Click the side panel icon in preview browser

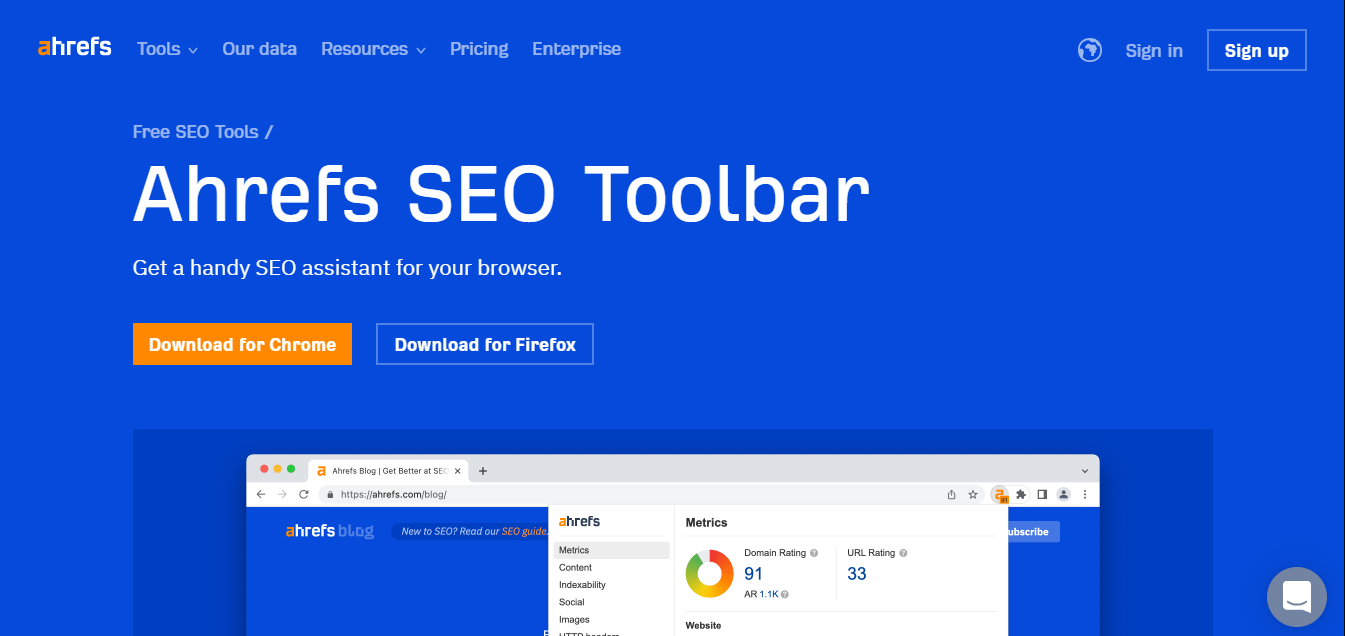click(1042, 494)
